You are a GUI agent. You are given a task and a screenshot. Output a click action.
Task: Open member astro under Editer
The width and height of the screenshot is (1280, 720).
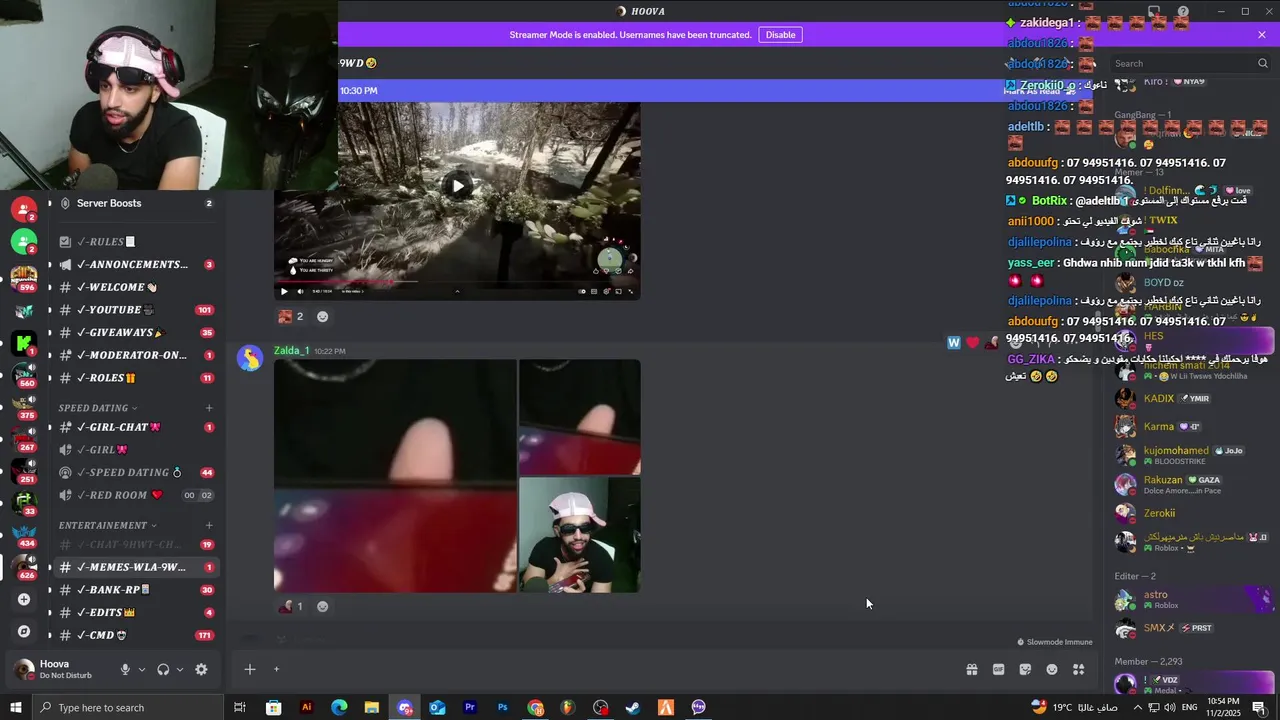pos(1190,600)
